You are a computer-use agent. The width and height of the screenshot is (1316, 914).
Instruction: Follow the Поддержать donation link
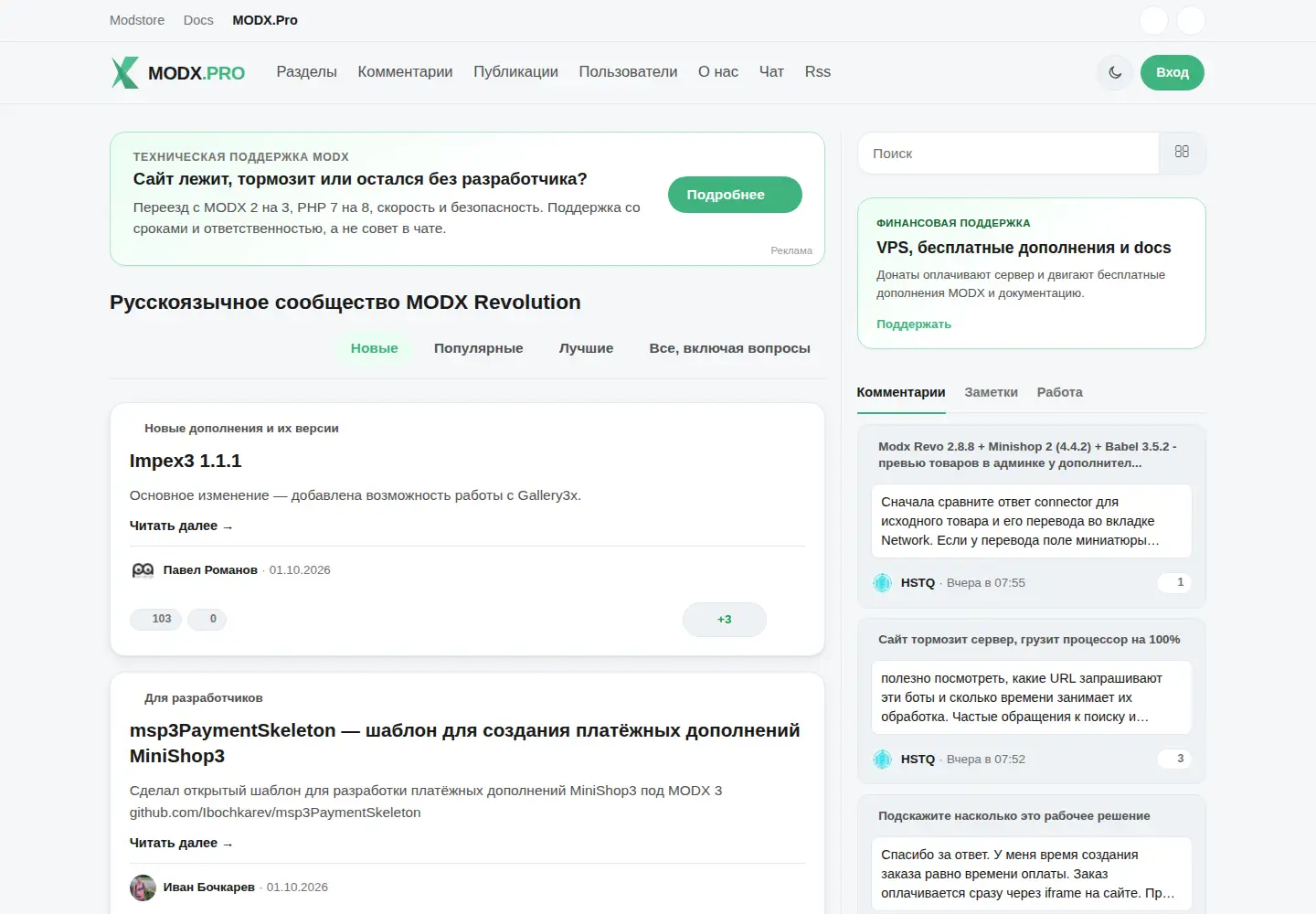click(x=914, y=324)
